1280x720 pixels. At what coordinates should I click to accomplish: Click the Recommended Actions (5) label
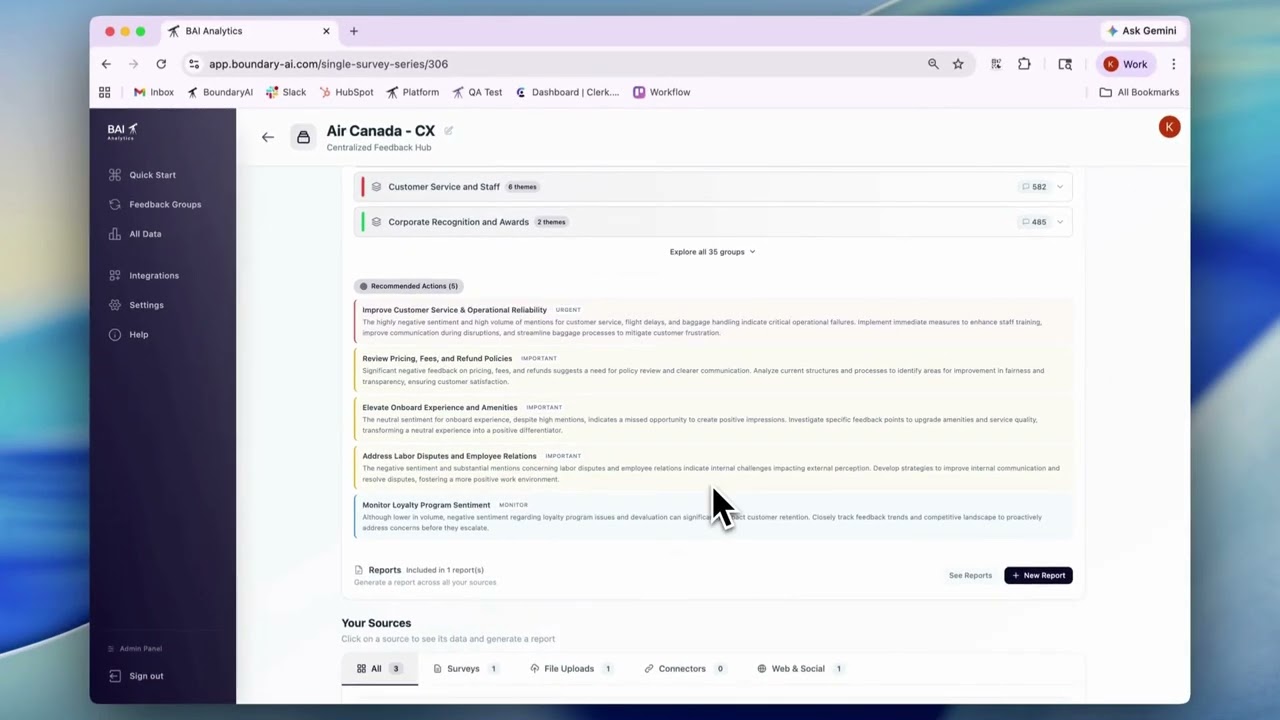409,286
